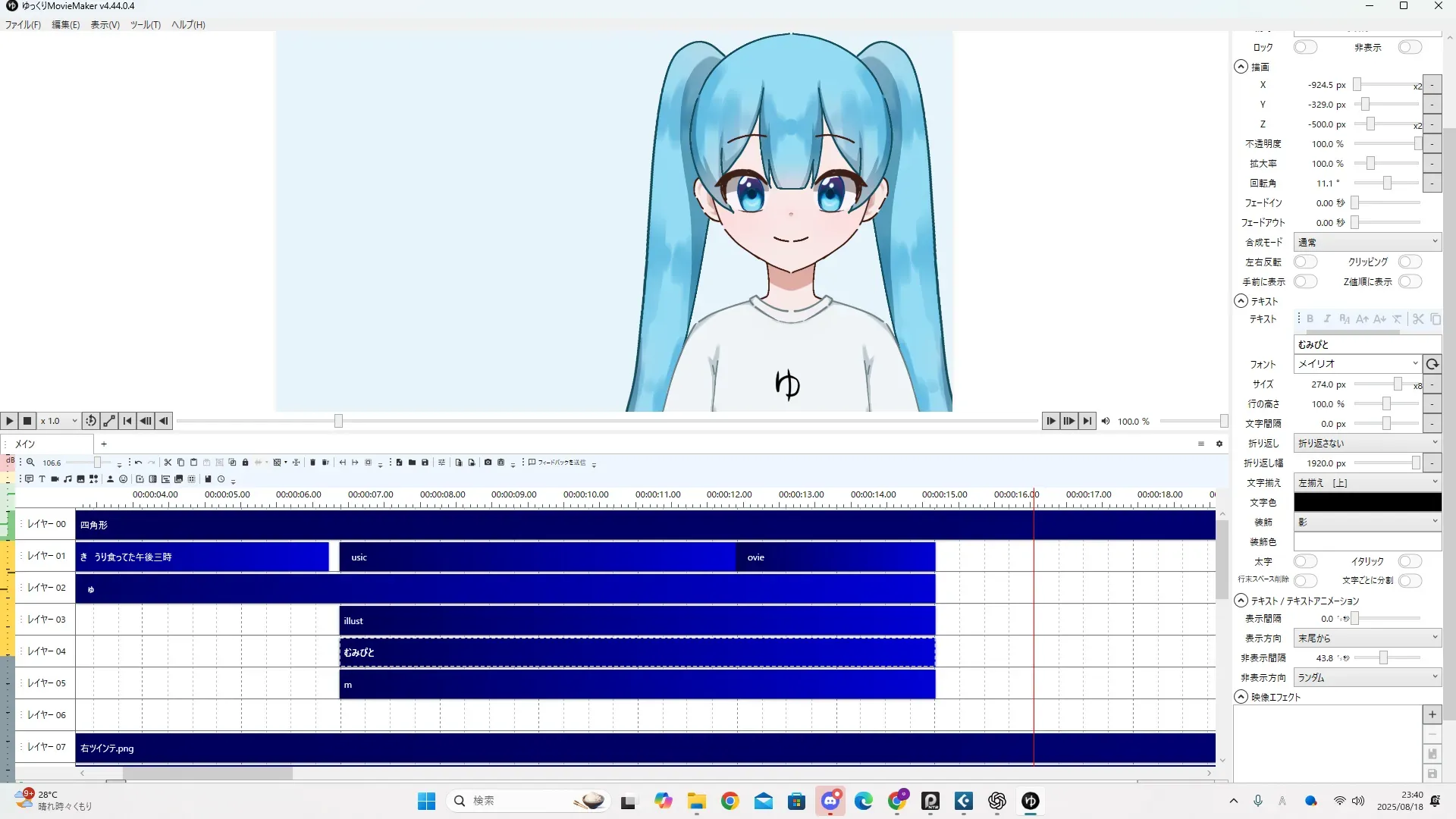Image resolution: width=1456 pixels, height=819 pixels.
Task: Open the ファイル(F) menu
Action: coord(23,25)
